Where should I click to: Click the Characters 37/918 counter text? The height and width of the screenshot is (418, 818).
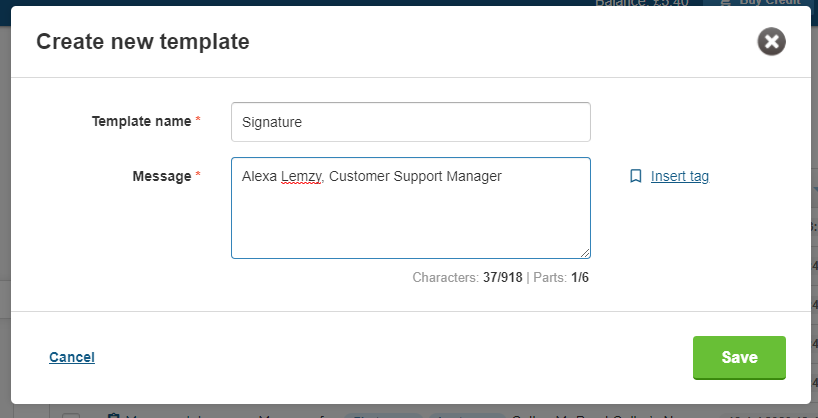[467, 277]
